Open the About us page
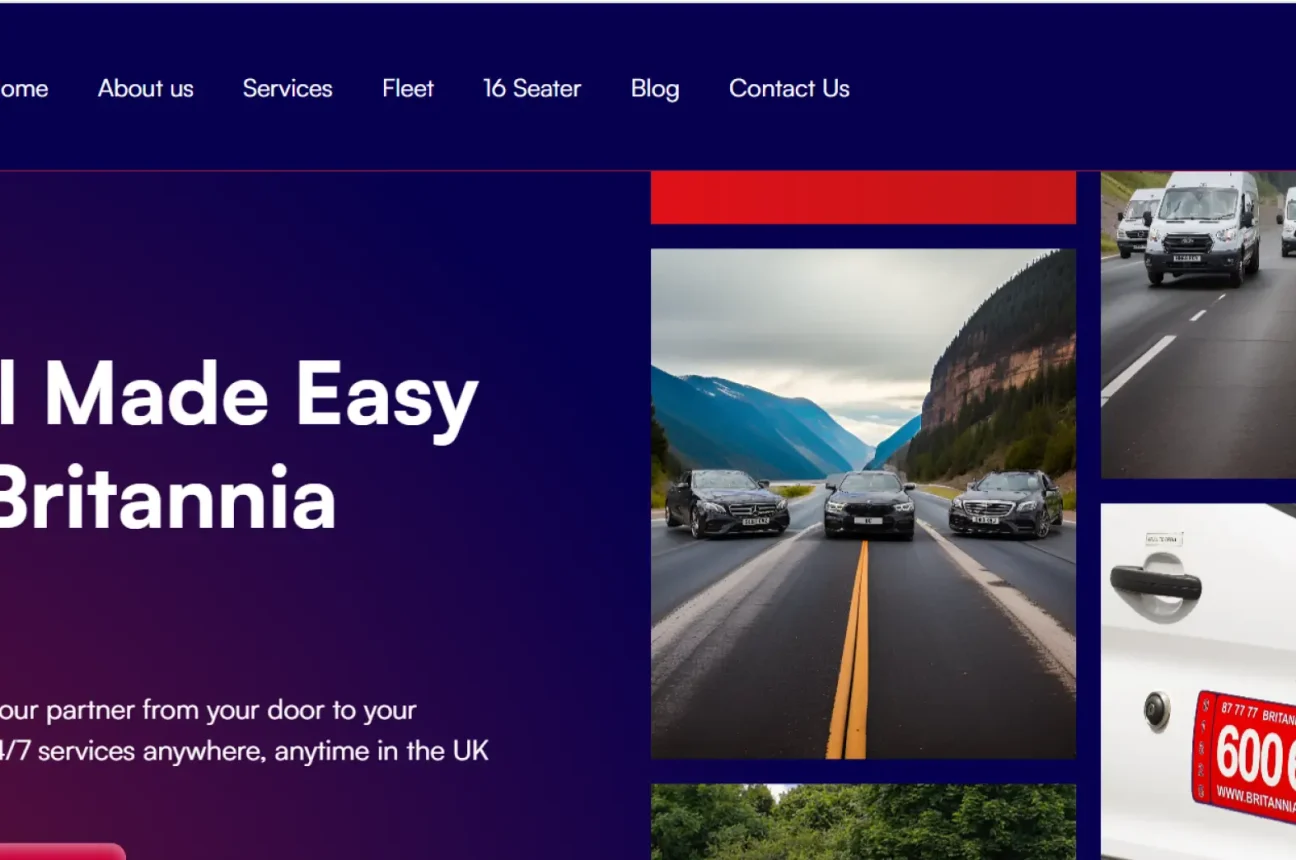This screenshot has width=1296, height=860. coord(146,88)
